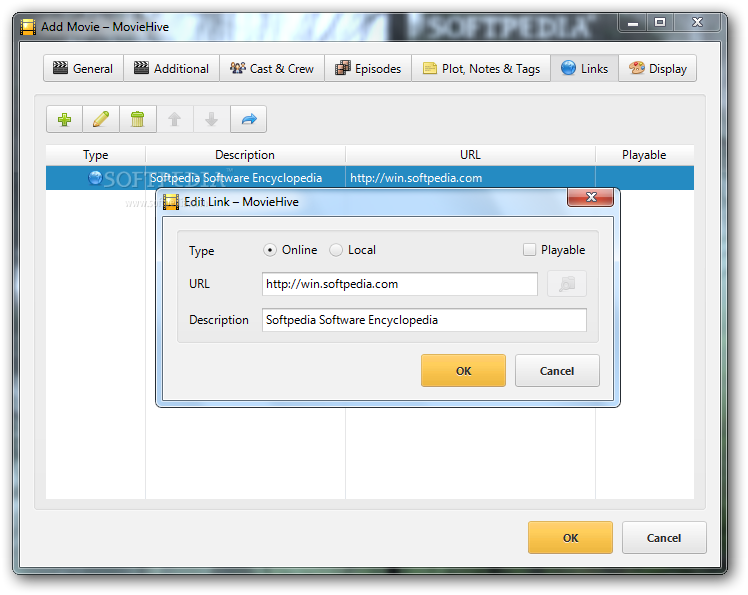Viewport: 748px width, 595px height.
Task: Click OK in Add Movie window
Action: pos(570,538)
